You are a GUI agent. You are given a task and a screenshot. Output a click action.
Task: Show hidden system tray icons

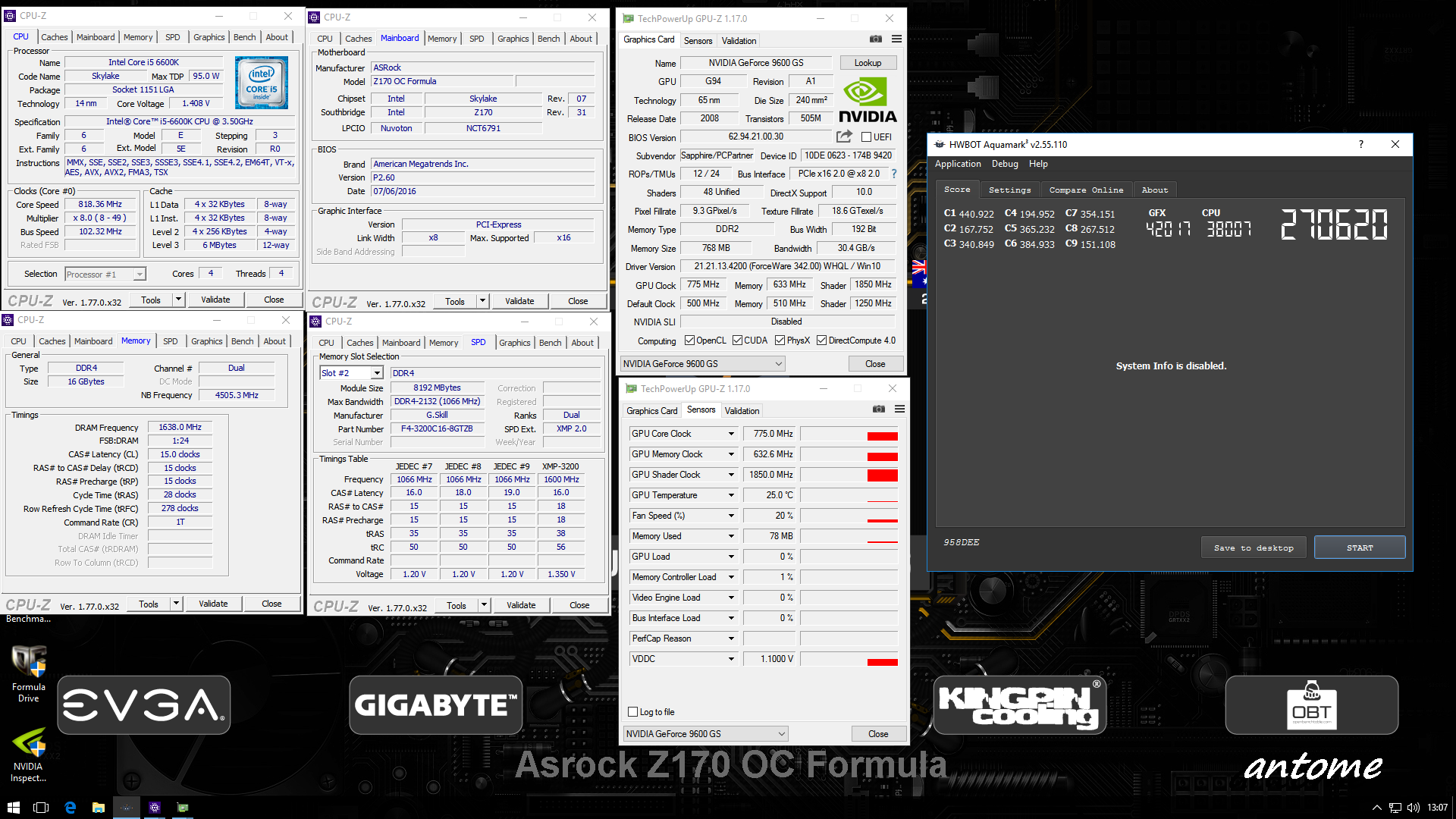[1376, 808]
